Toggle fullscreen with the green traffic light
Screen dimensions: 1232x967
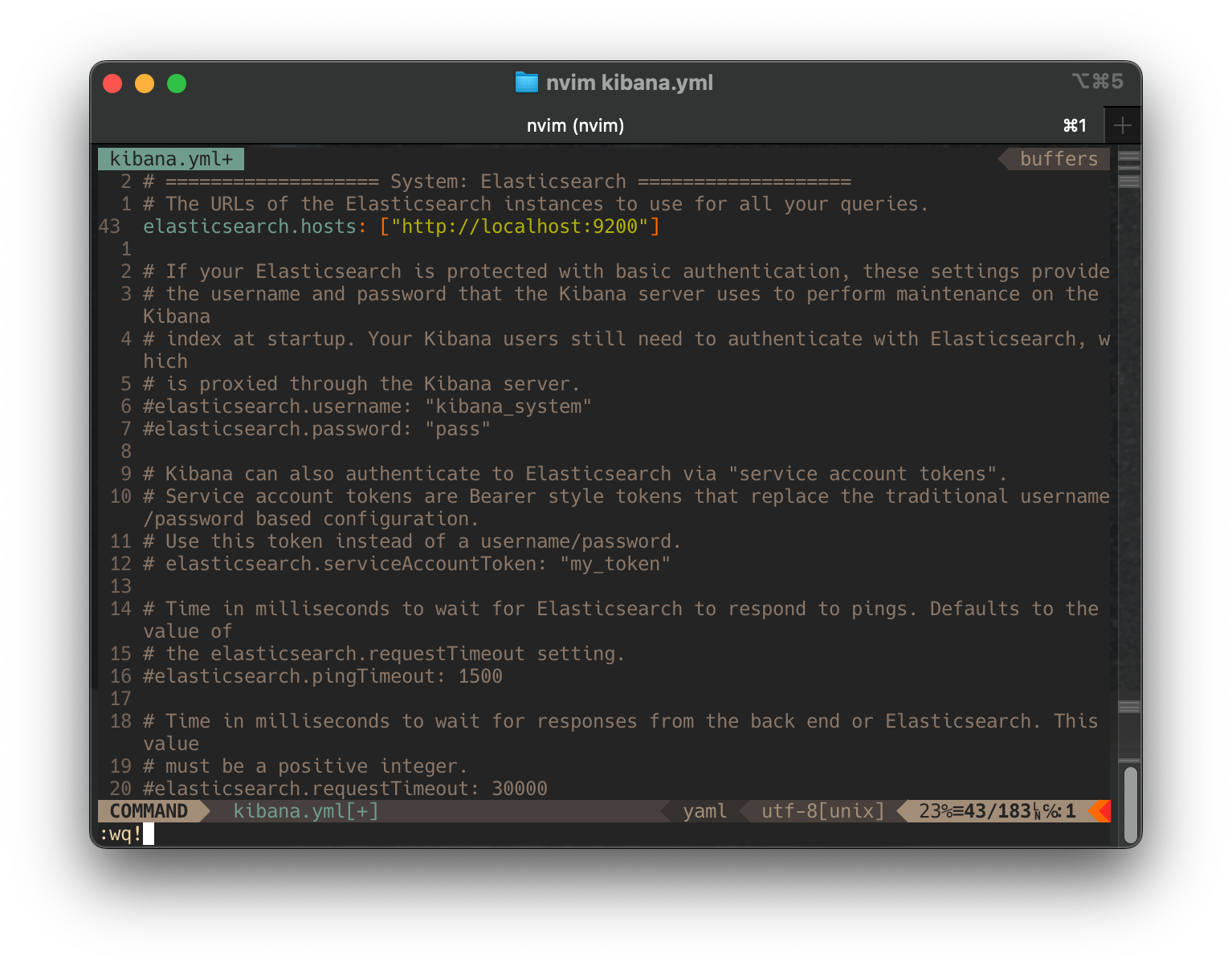coord(177,83)
